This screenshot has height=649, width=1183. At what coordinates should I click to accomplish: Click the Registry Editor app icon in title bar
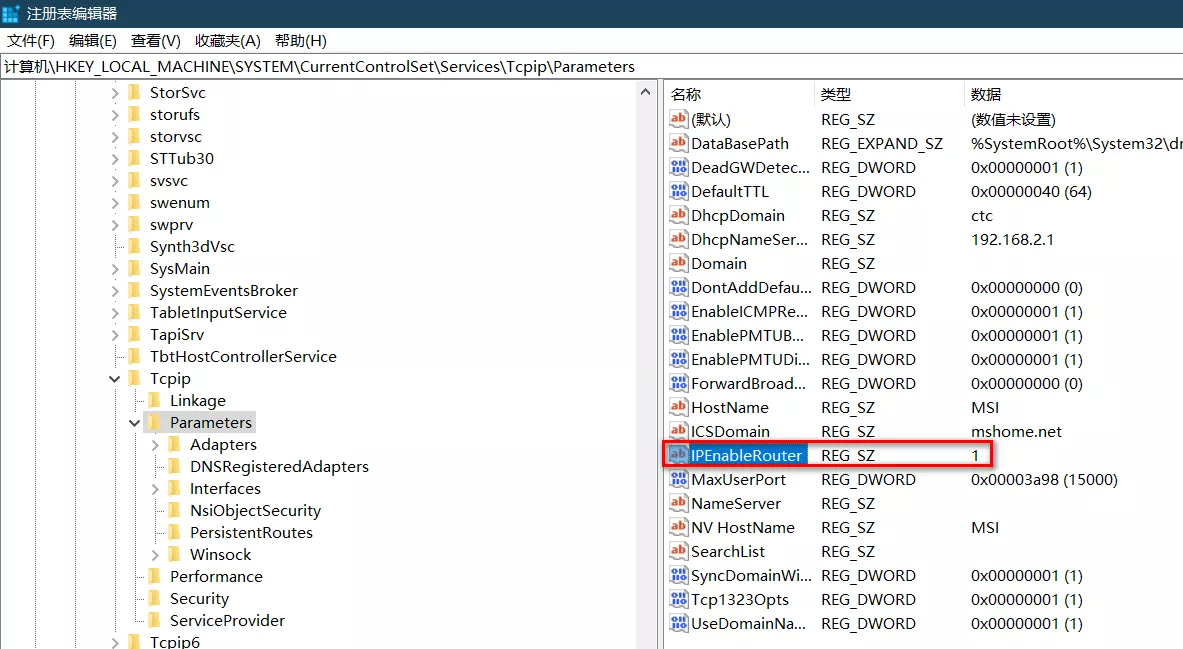coord(12,13)
